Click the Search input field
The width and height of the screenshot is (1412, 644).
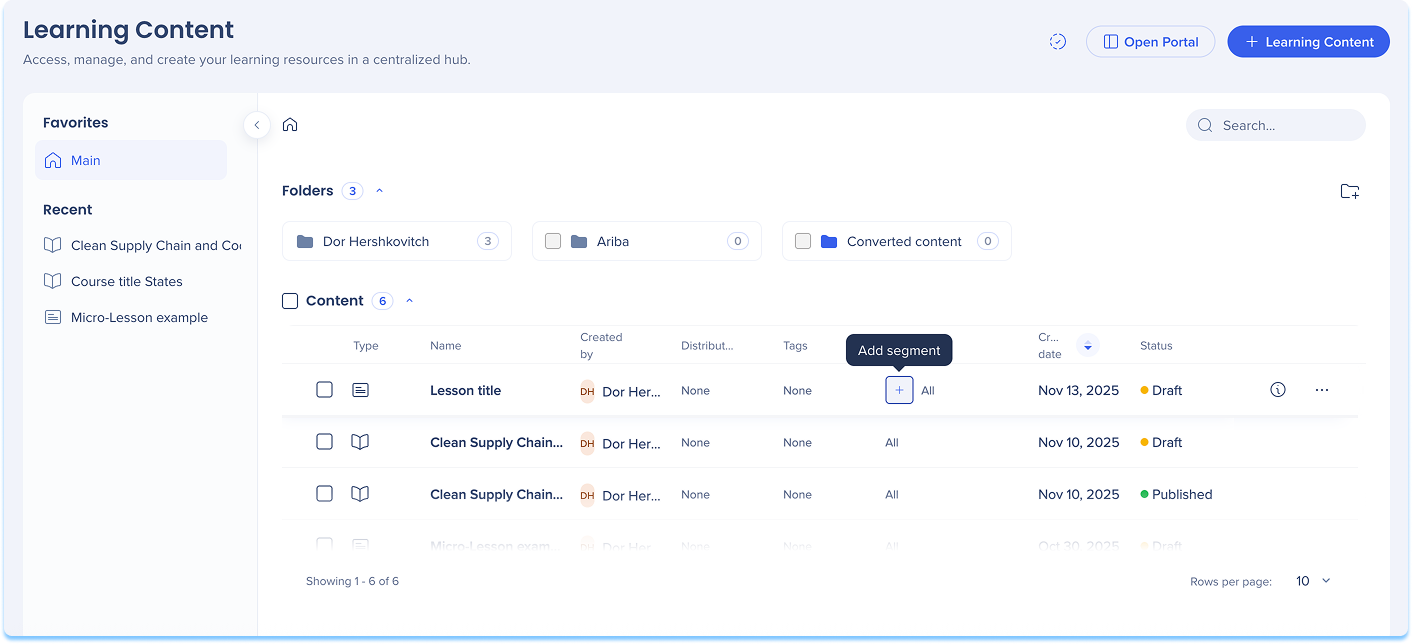click(x=1285, y=125)
